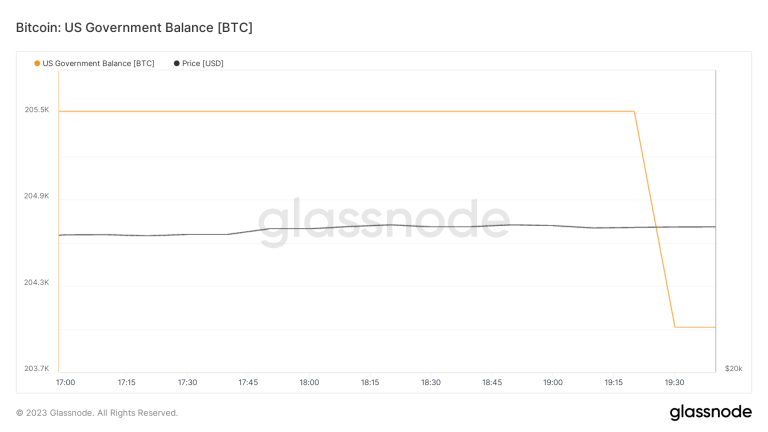Click the 203.7K y-axis label
Screen dimensions: 768x432
pos(37,368)
